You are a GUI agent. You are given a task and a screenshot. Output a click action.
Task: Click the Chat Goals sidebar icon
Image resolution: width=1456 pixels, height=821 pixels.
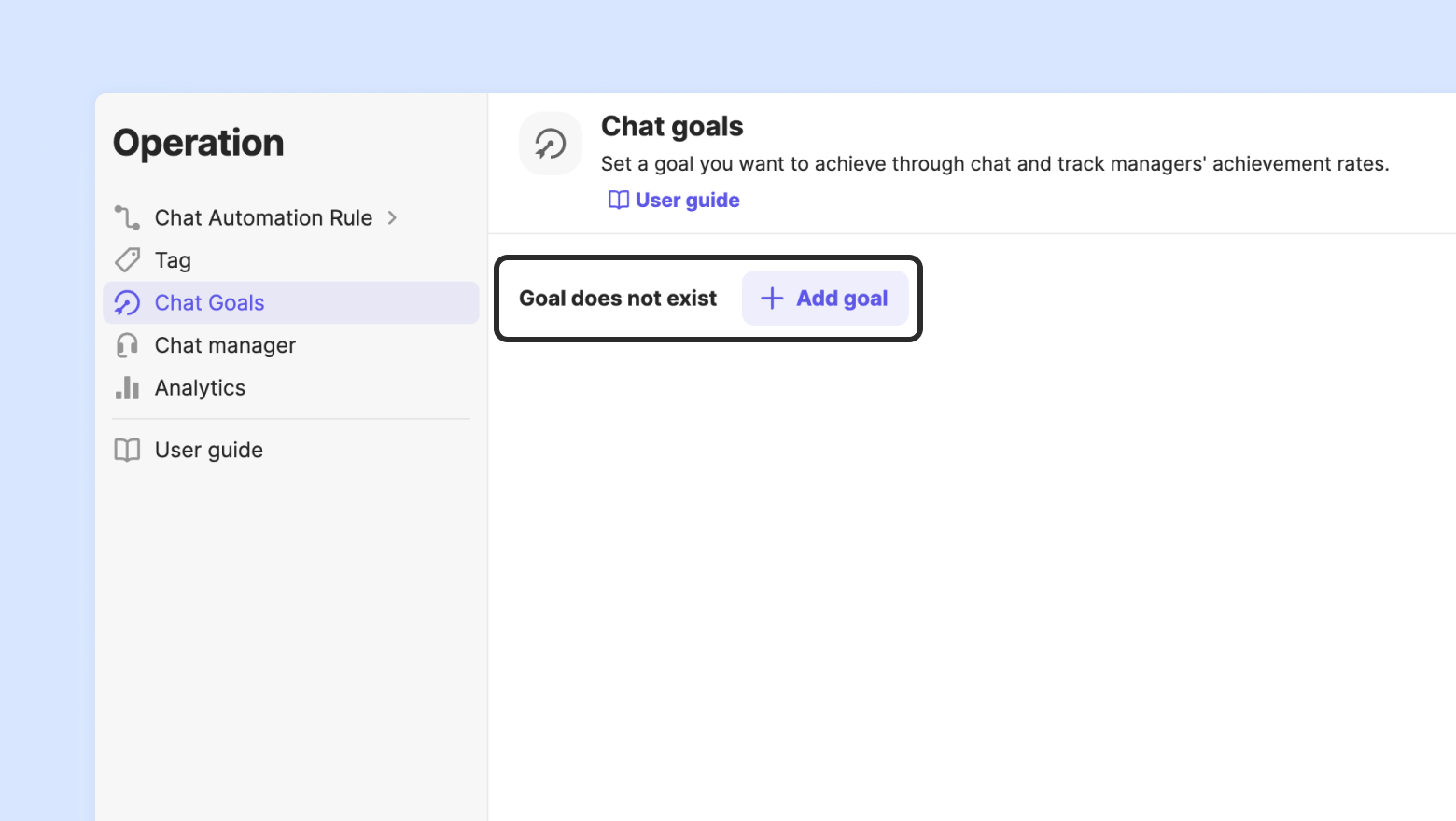point(127,303)
